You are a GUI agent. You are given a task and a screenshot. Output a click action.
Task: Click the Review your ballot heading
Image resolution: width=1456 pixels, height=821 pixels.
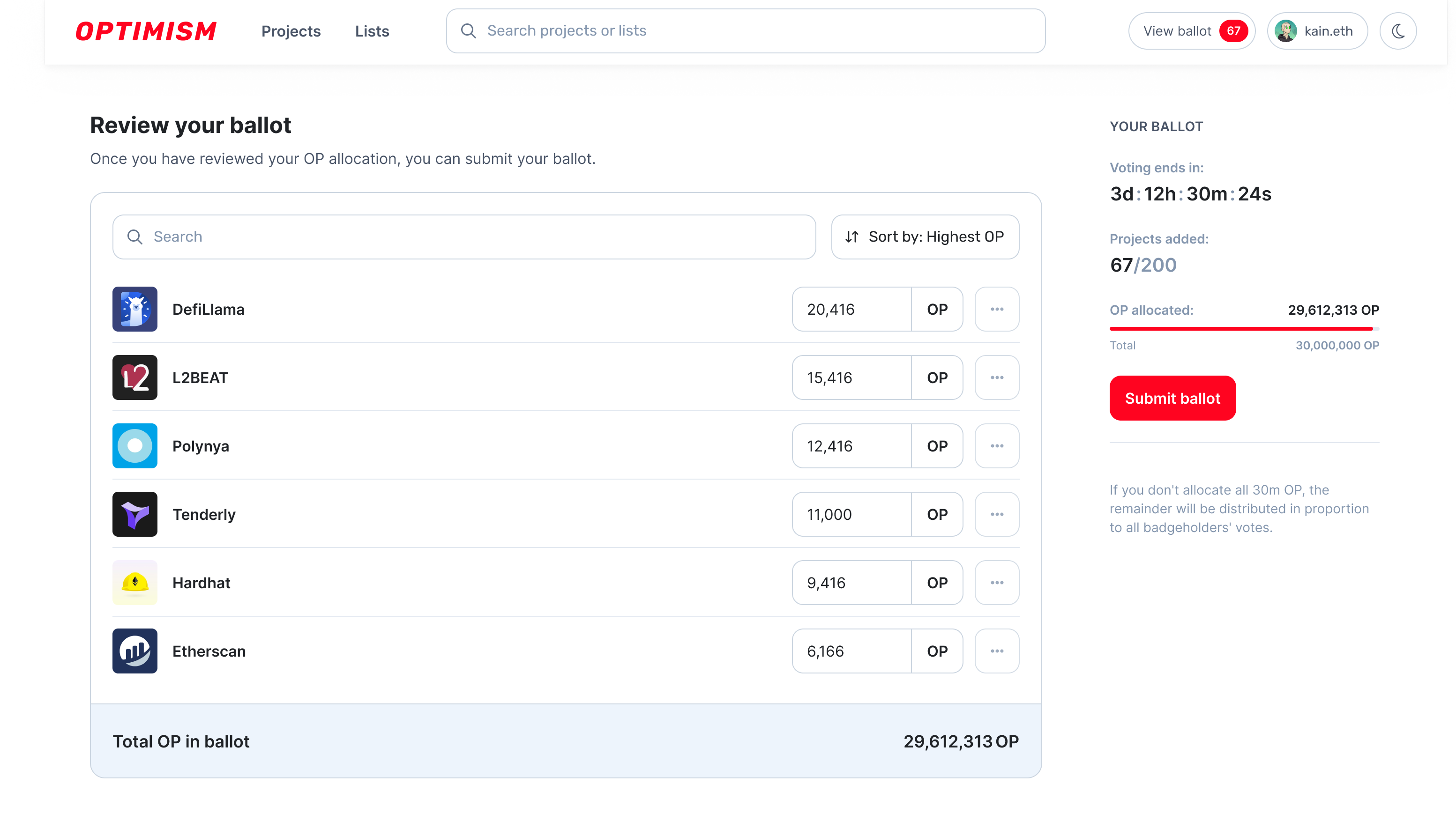tap(190, 126)
